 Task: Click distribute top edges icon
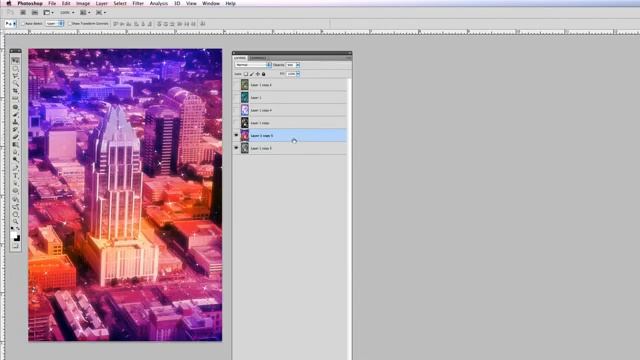click(x=159, y=24)
